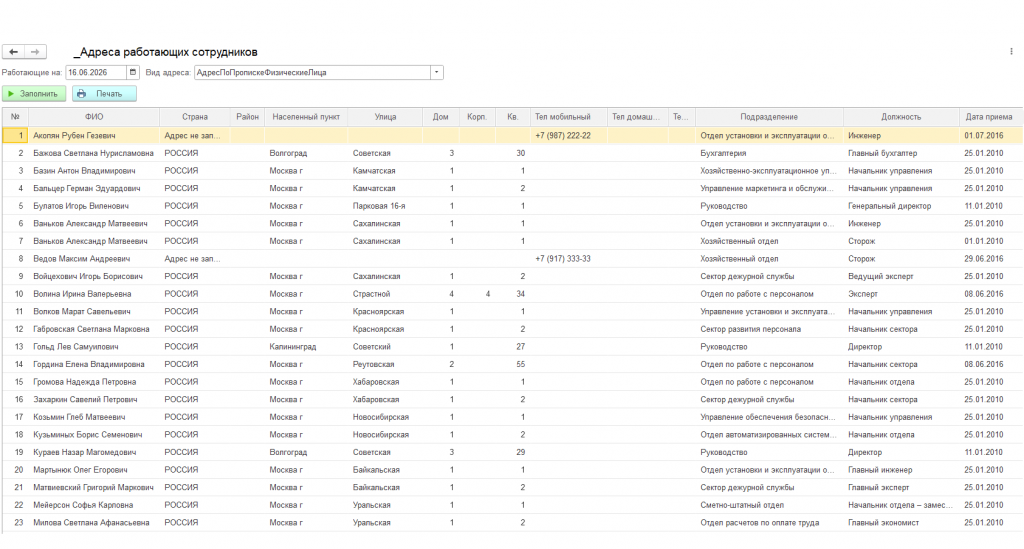The width and height of the screenshot is (1024, 549).
Task: Click Главный бухгалтер position cell
Action: (901, 153)
